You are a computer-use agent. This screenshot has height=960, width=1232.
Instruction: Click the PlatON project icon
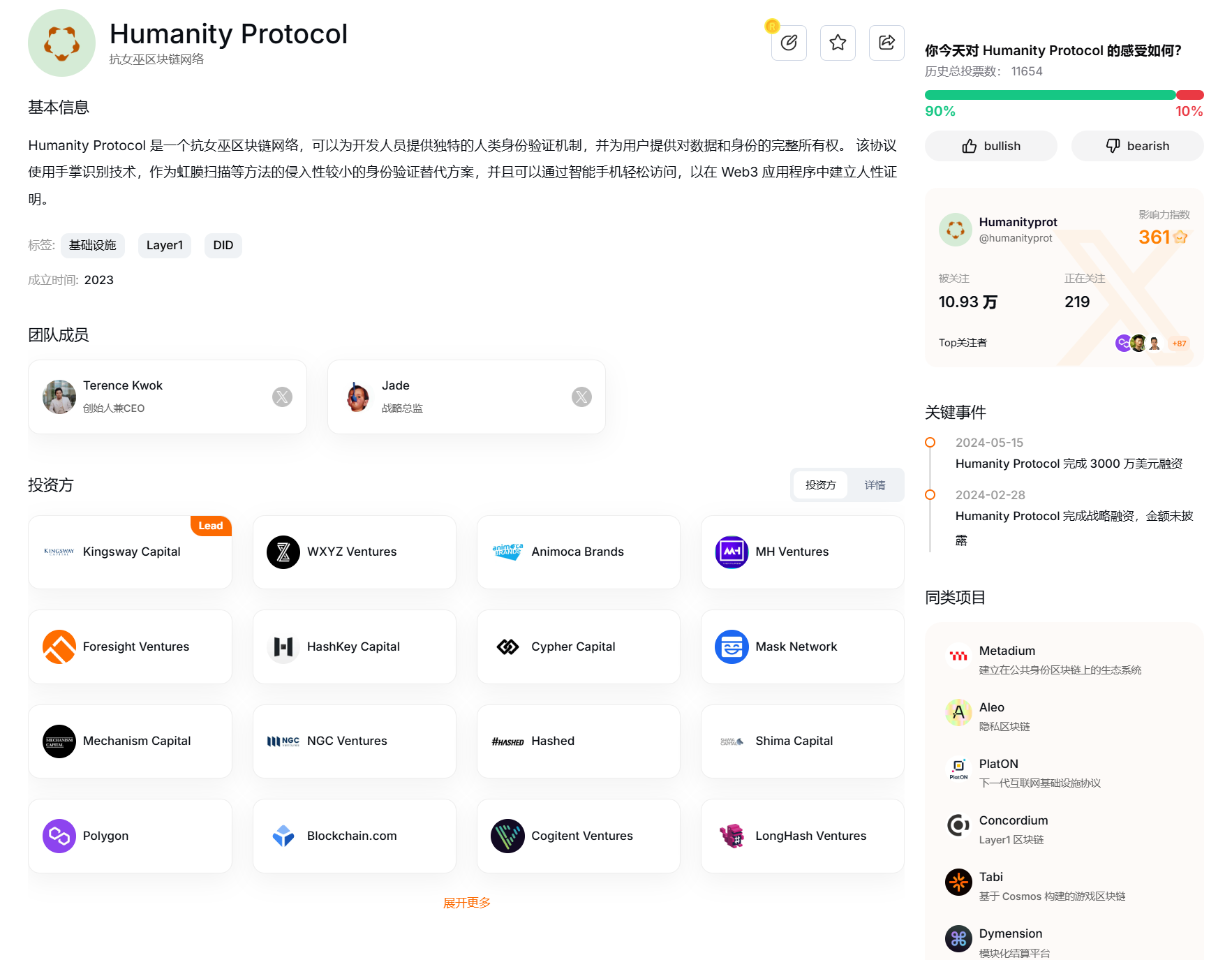[958, 769]
